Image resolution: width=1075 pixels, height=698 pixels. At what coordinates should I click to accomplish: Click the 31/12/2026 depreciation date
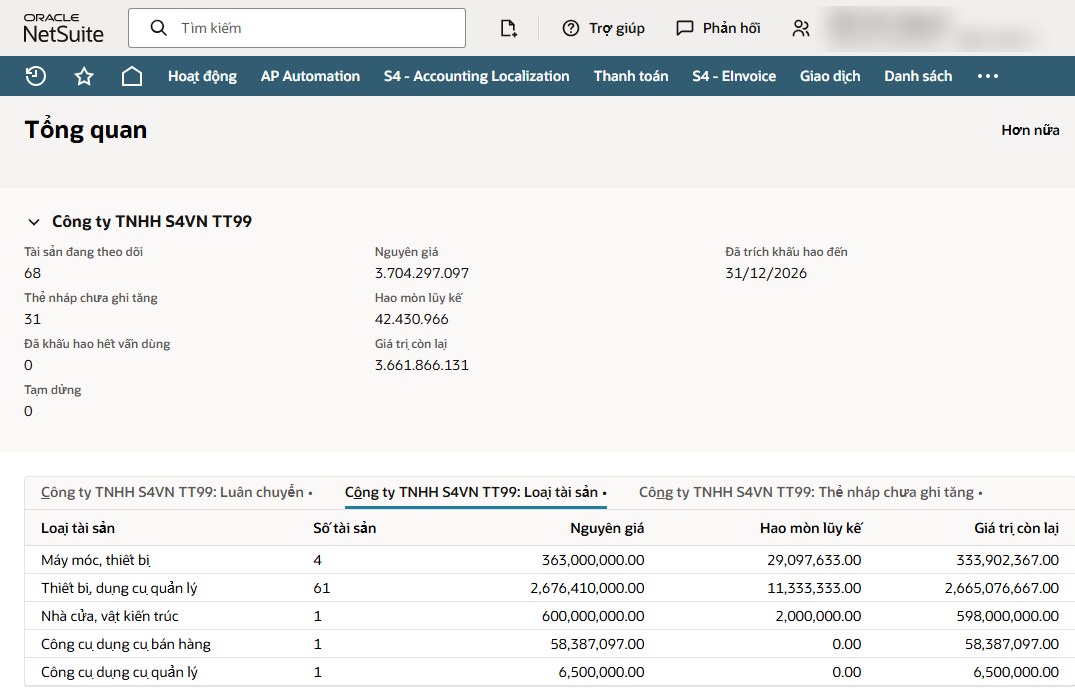pos(766,273)
